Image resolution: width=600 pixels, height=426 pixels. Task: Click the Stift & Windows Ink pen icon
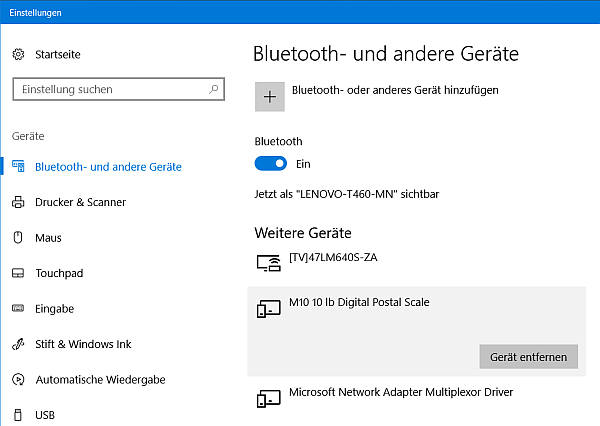click(18, 344)
